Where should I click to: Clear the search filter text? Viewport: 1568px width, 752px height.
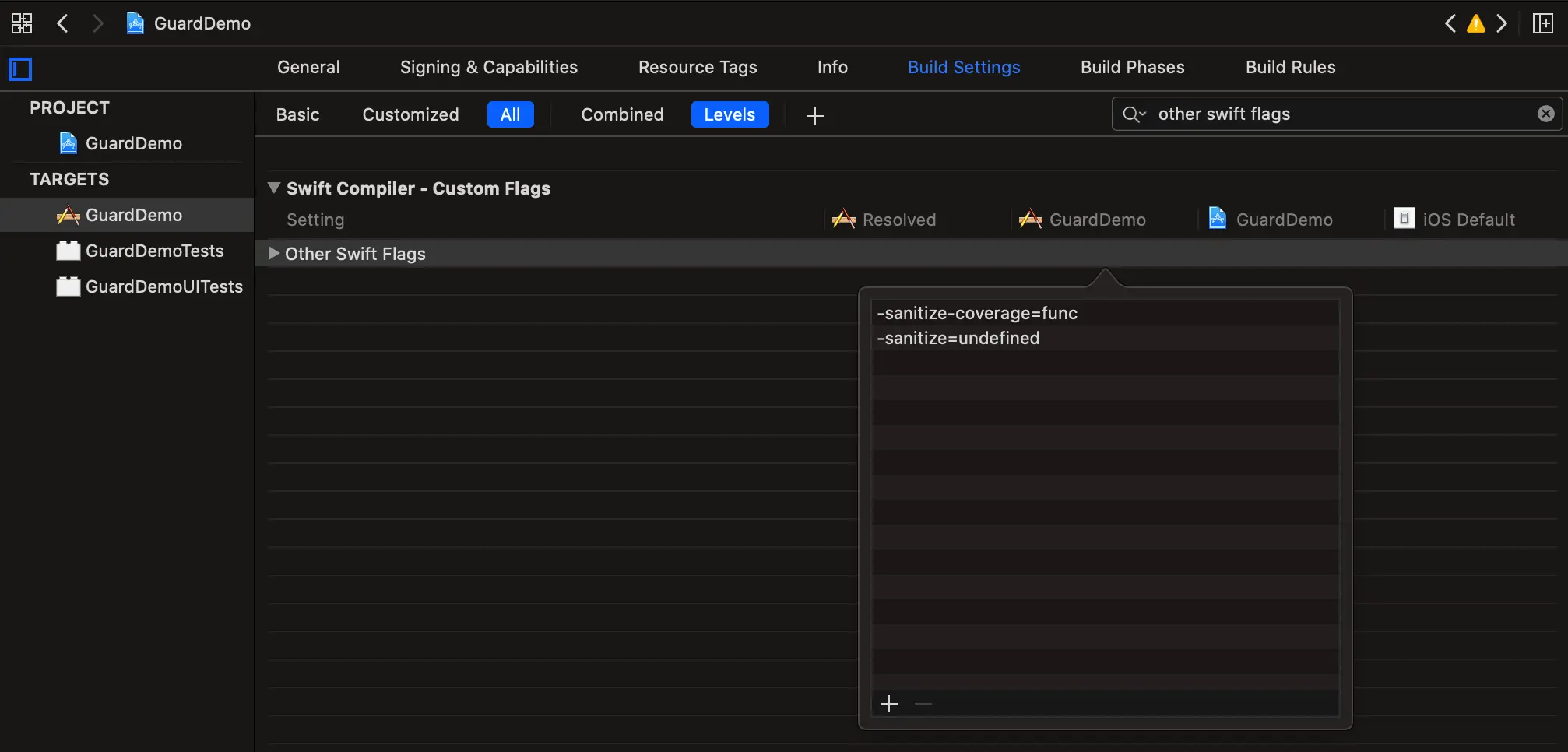click(1546, 114)
